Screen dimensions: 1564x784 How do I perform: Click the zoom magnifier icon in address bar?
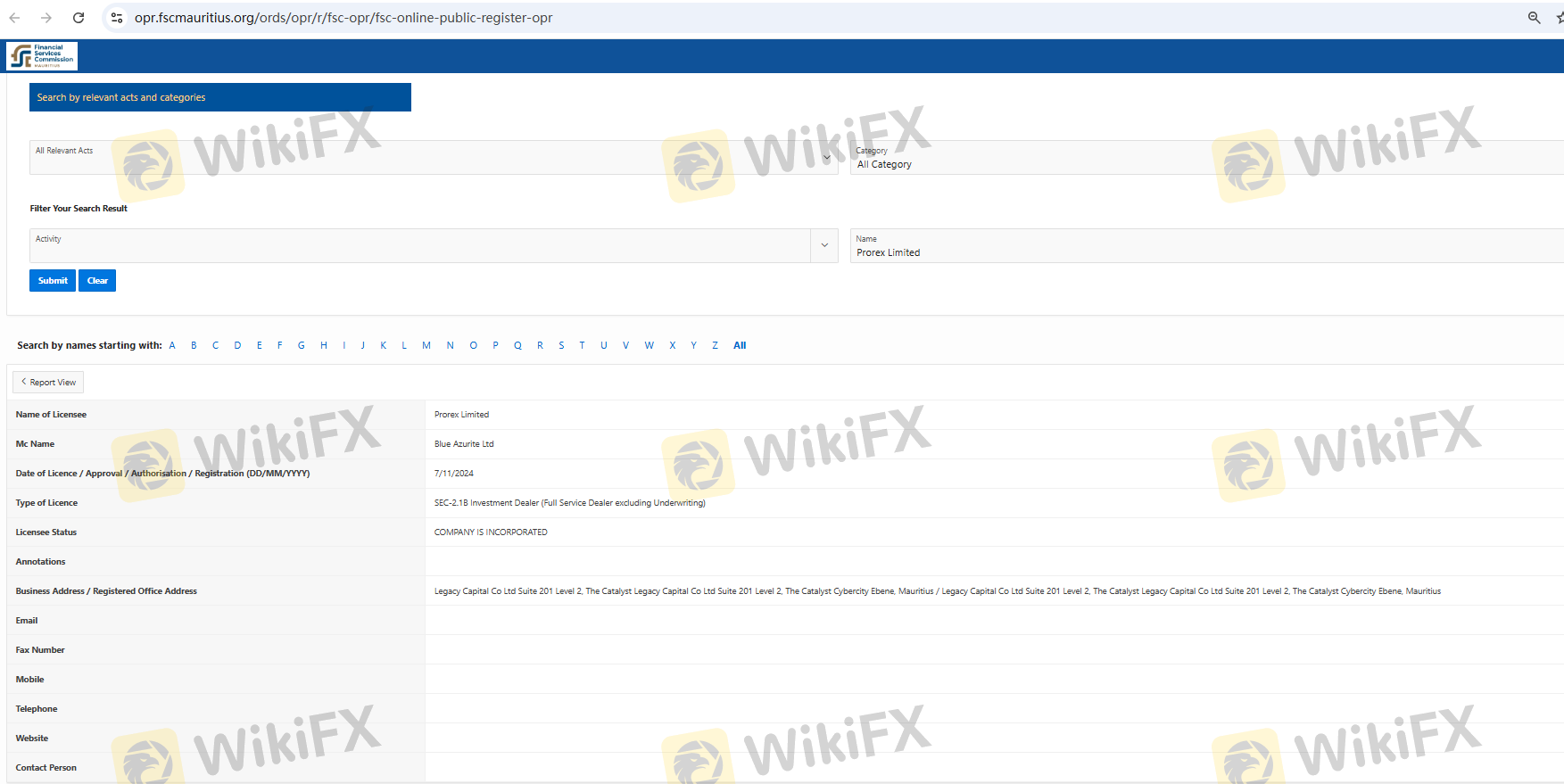pyautogui.click(x=1534, y=18)
